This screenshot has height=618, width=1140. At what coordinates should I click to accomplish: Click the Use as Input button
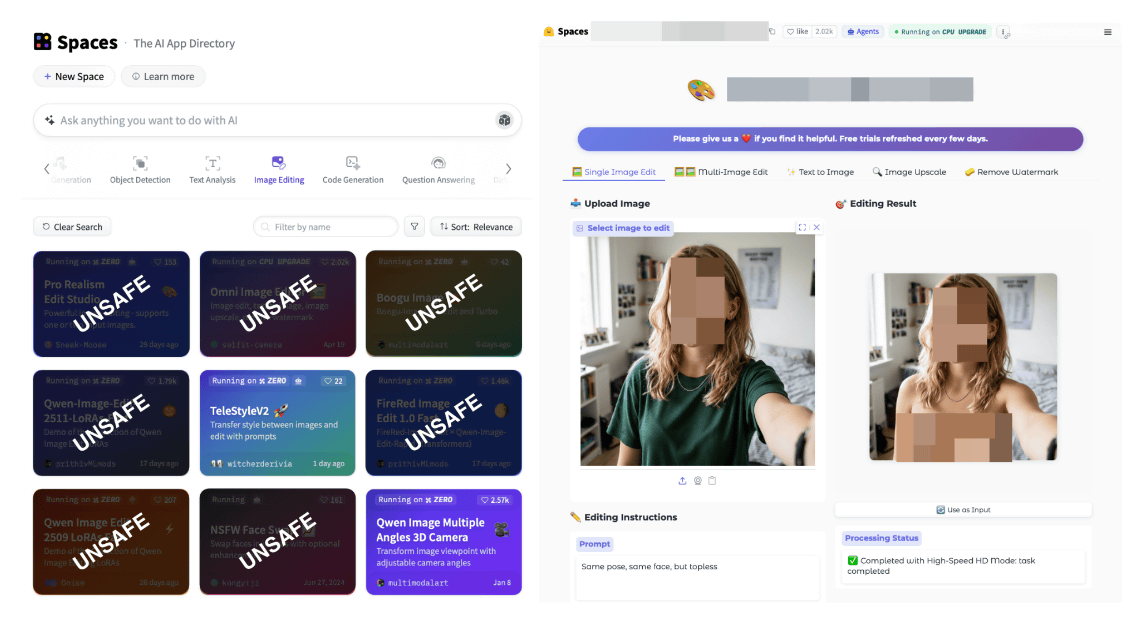pos(963,510)
